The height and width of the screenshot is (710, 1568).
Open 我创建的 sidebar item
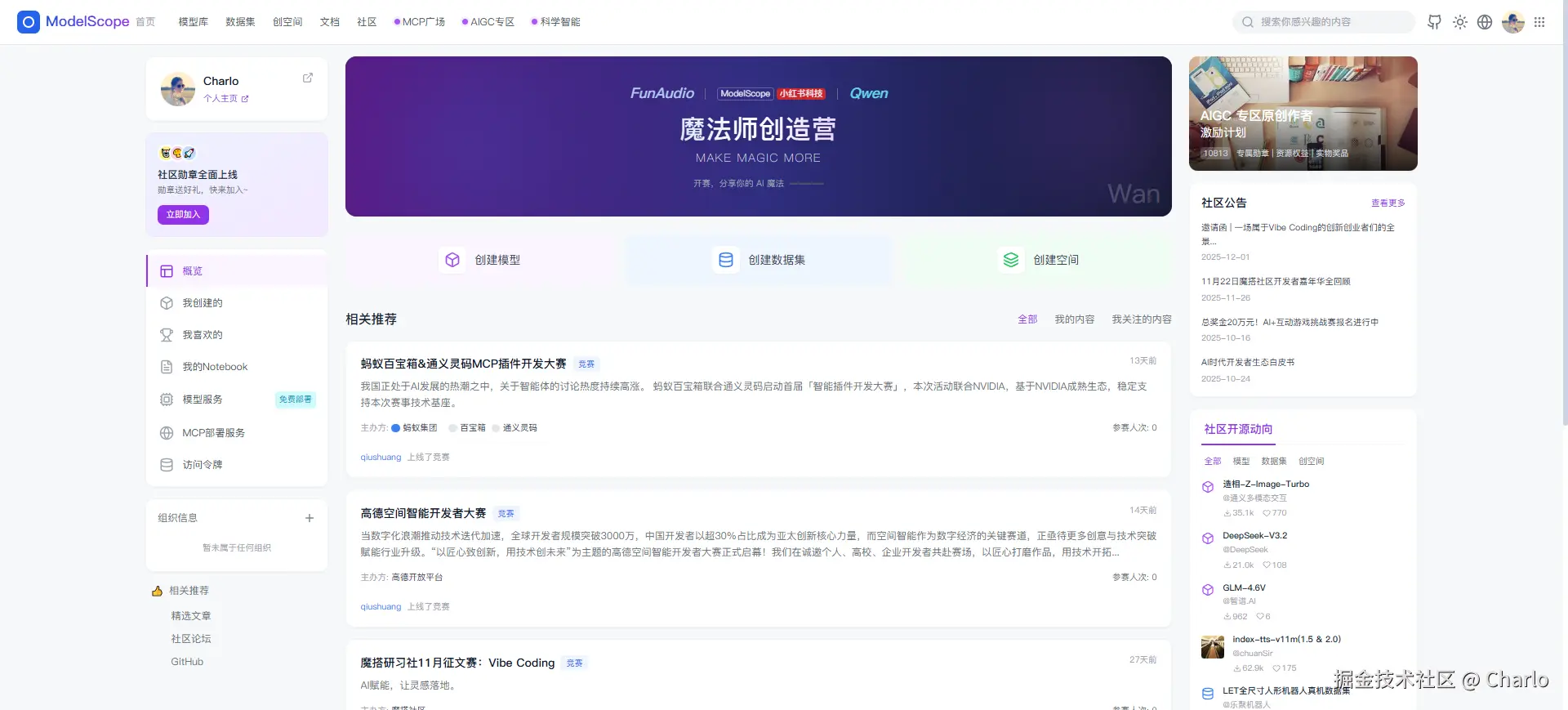click(x=237, y=303)
